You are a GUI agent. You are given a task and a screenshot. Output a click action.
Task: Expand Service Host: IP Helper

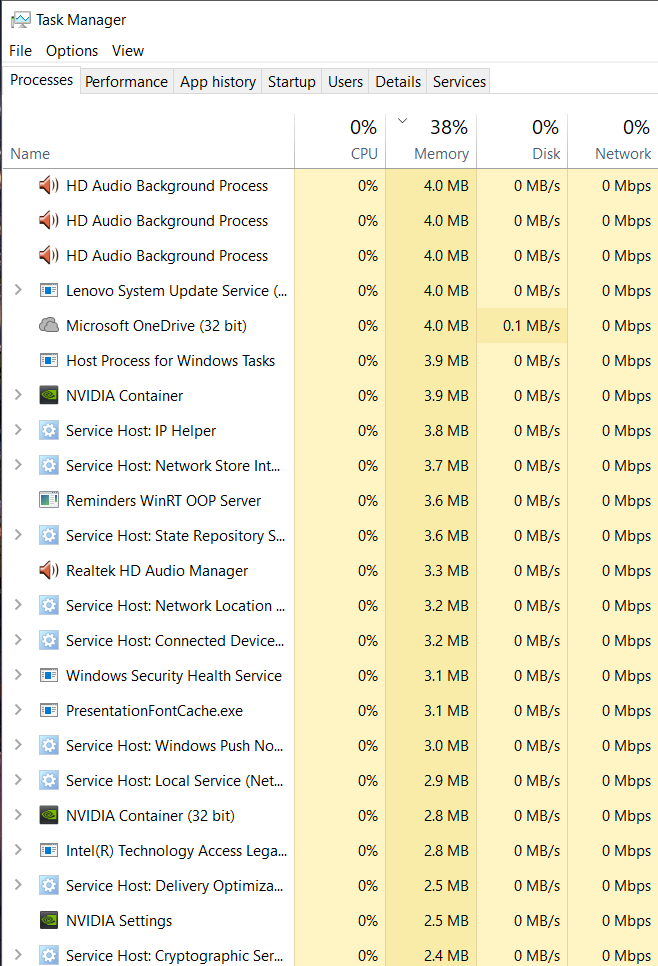click(x=18, y=430)
